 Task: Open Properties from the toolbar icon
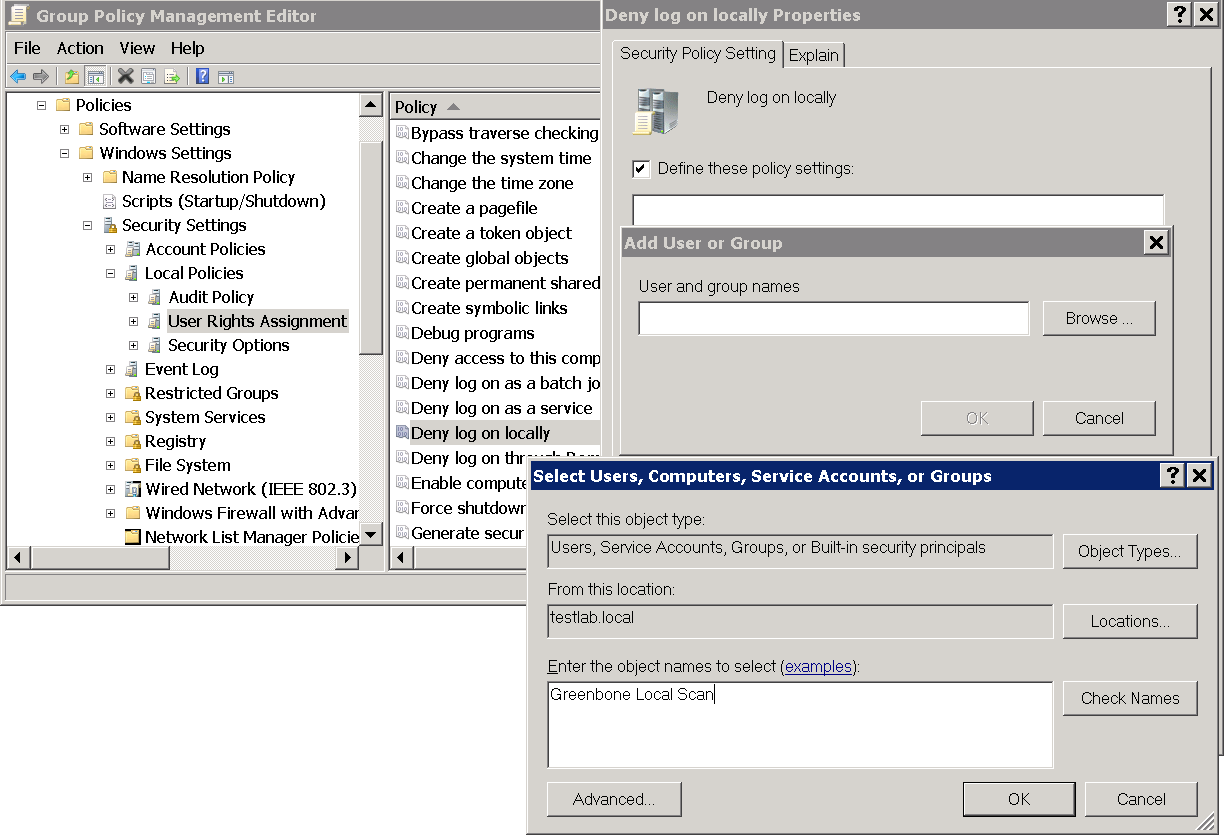(148, 76)
